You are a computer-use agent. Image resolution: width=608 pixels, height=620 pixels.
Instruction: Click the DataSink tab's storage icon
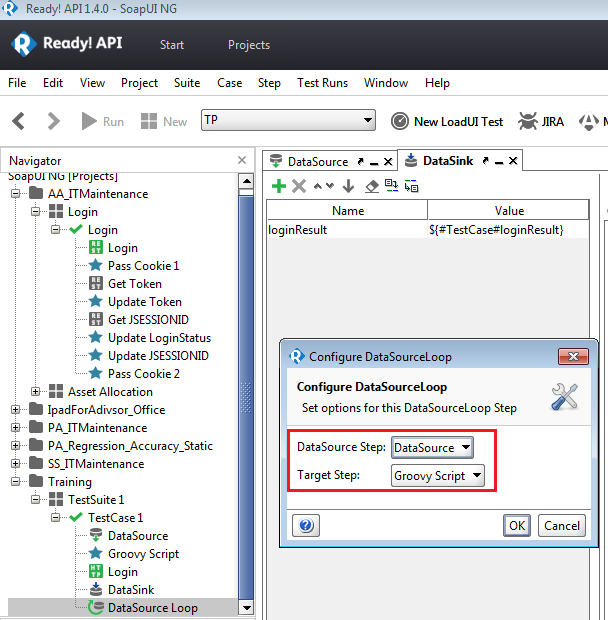[x=411, y=161]
